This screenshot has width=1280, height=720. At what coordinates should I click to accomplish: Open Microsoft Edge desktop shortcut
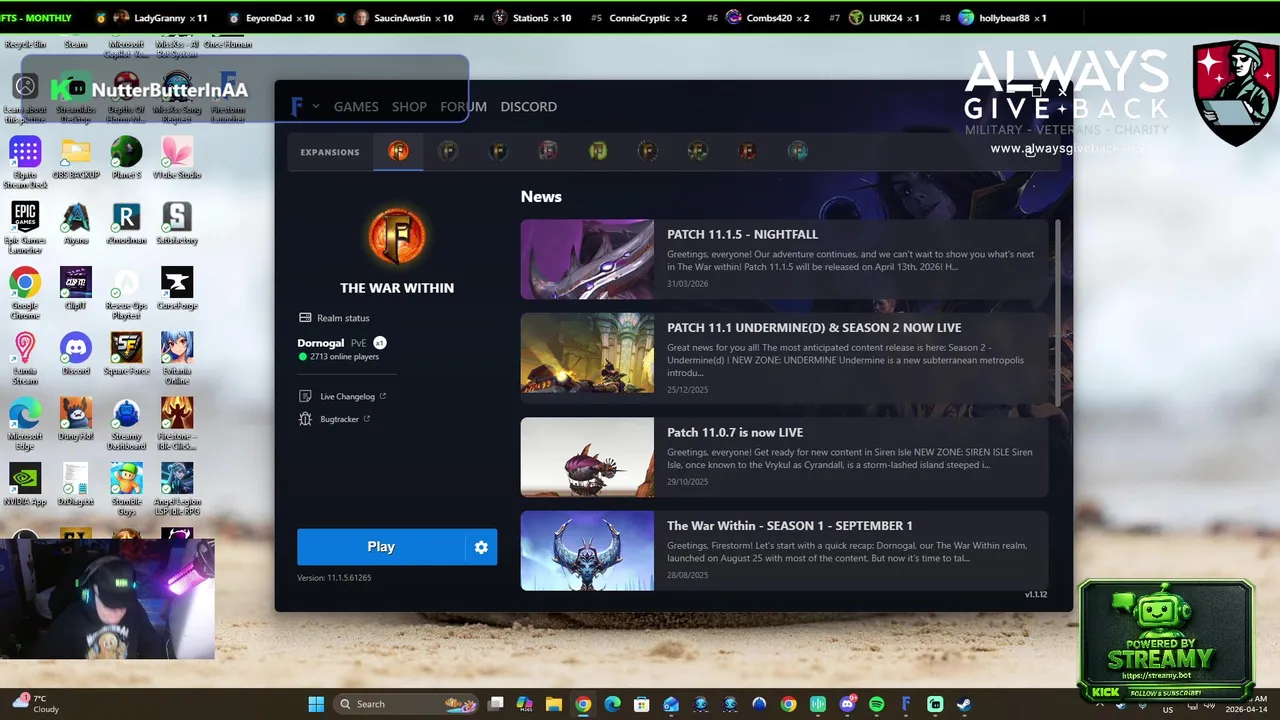pyautogui.click(x=25, y=424)
